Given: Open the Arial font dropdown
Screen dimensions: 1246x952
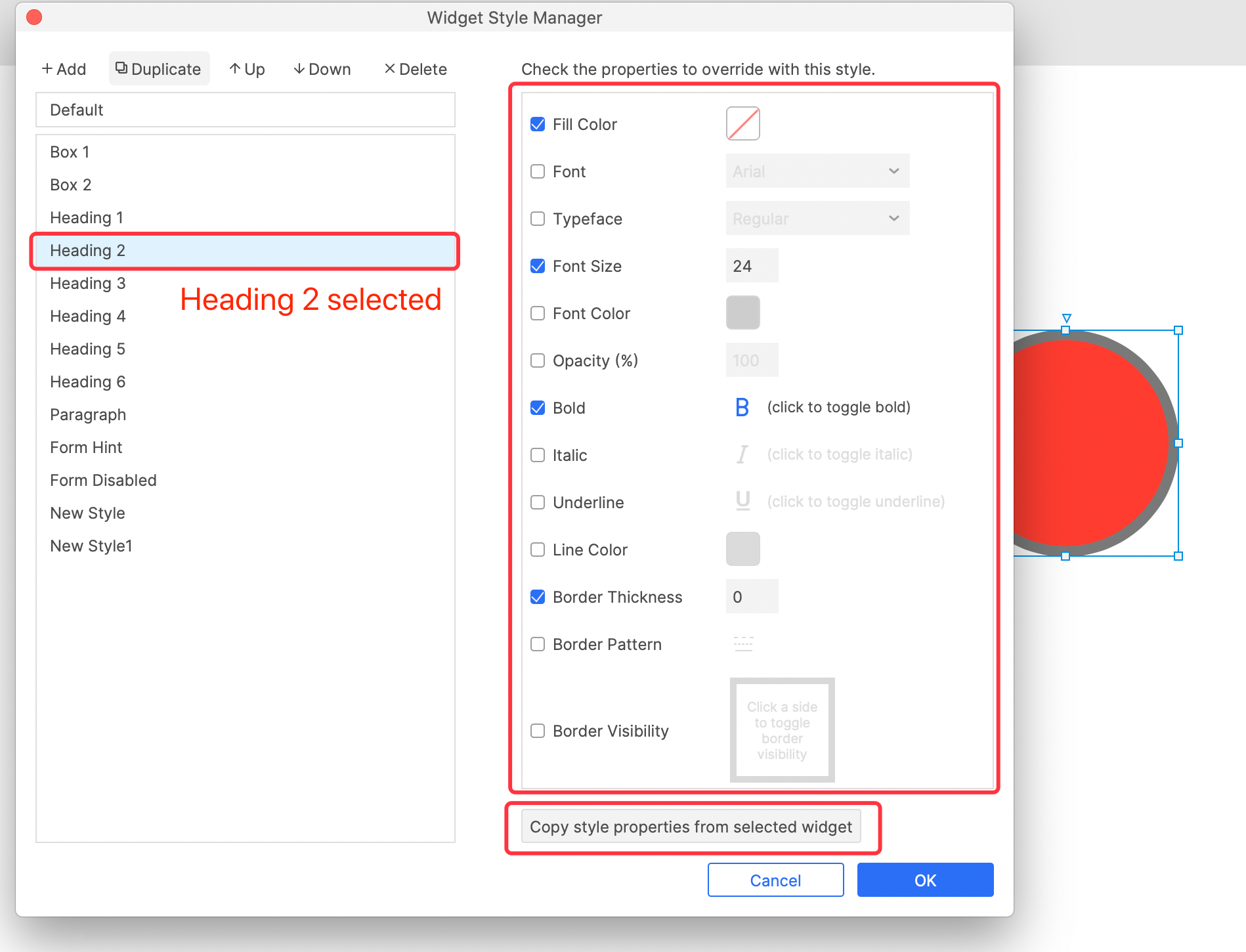Looking at the screenshot, I should click(x=817, y=171).
